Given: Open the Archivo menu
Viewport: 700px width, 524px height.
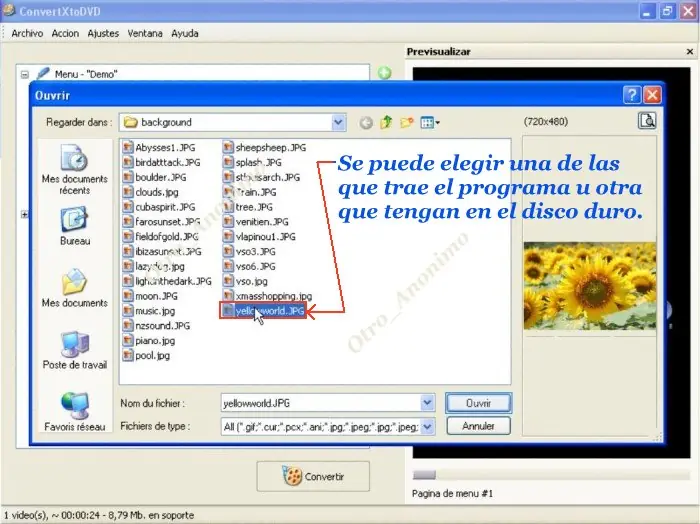Looking at the screenshot, I should (x=27, y=33).
